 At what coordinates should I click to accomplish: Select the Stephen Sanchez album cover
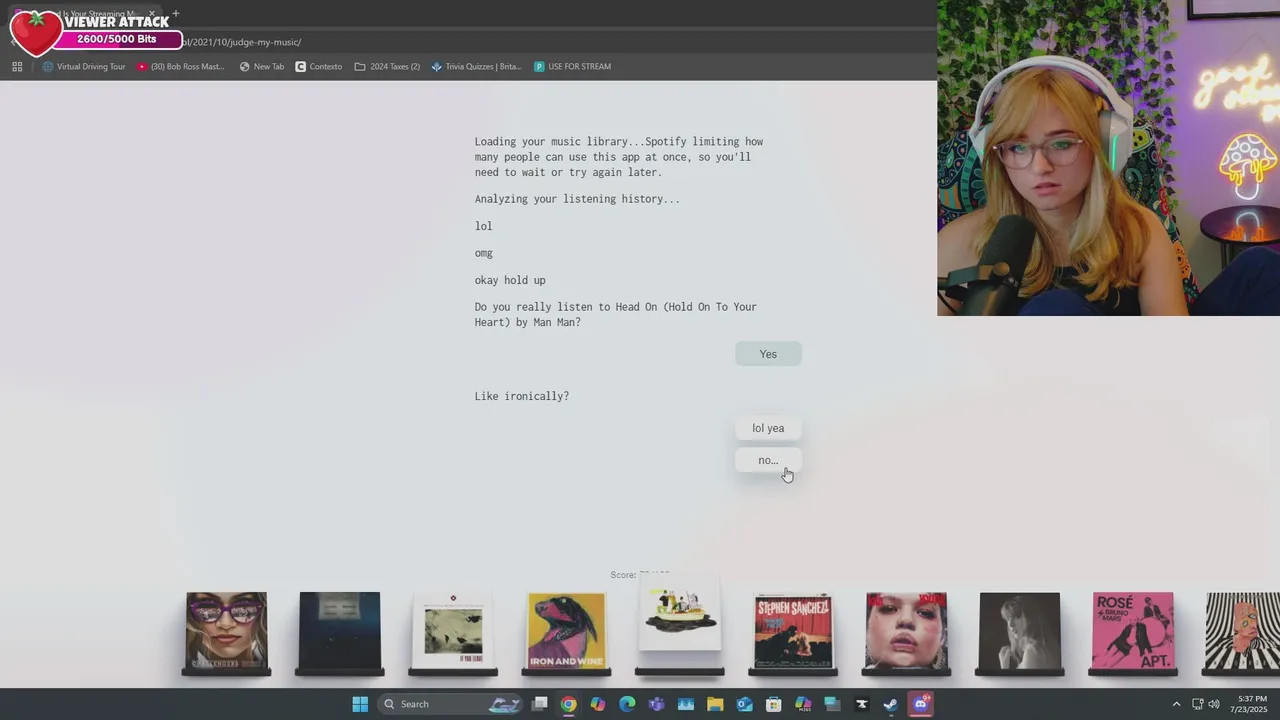click(x=793, y=630)
